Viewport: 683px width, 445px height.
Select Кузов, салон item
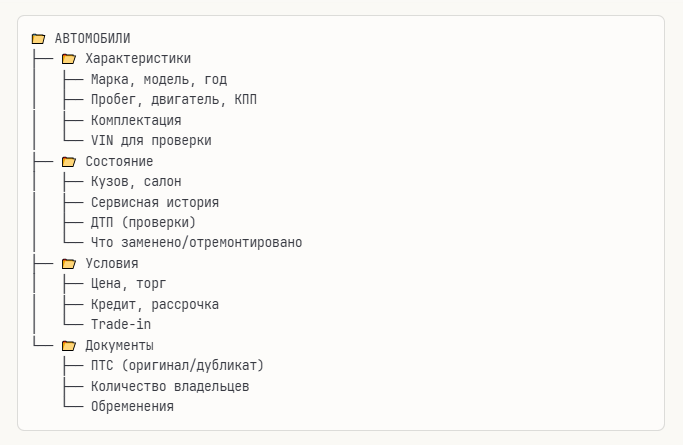click(x=135, y=182)
